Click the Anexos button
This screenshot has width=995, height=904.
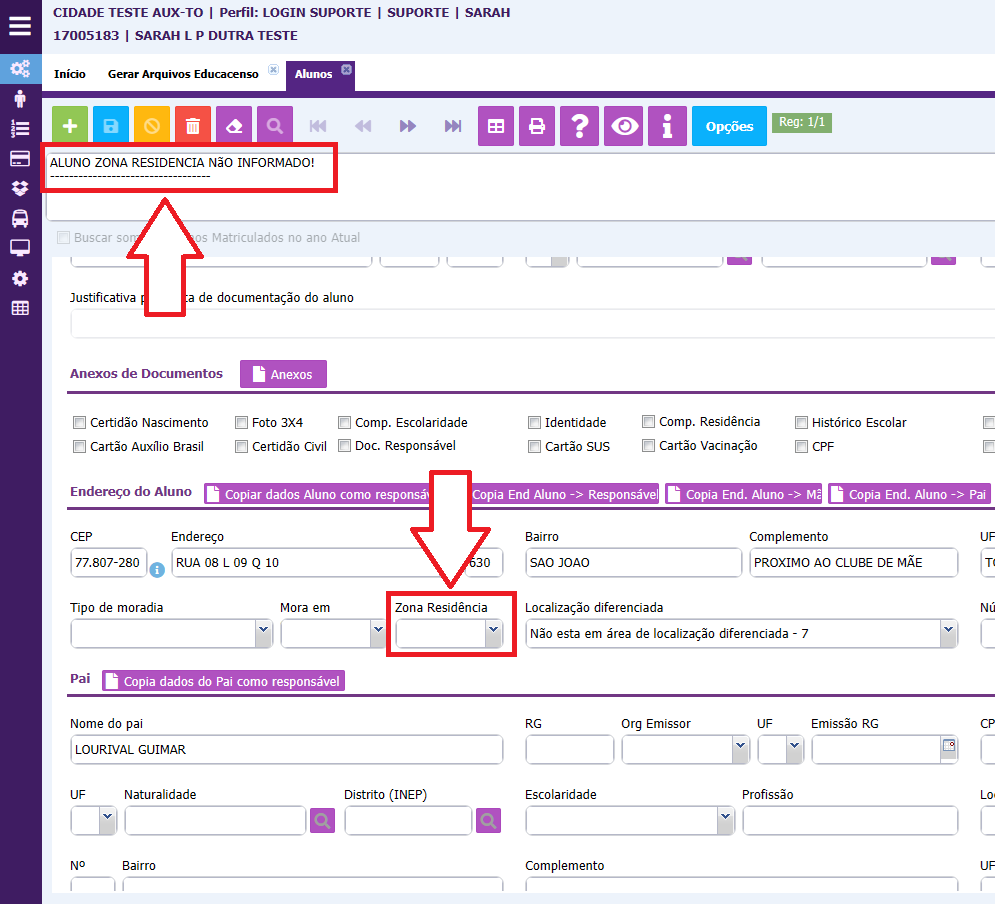283,374
